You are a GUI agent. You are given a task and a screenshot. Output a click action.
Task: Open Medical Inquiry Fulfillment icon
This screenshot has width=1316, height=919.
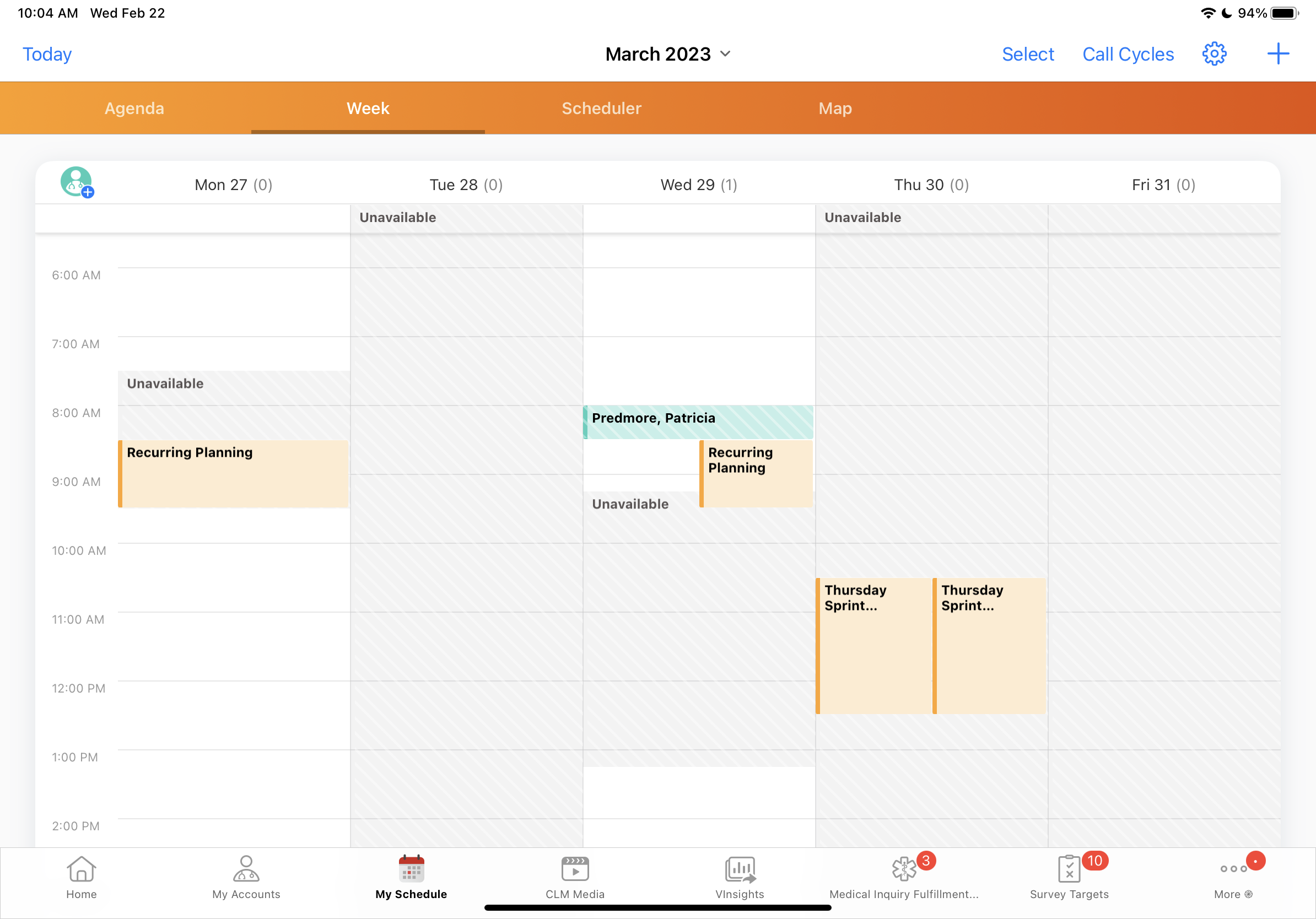pos(904,877)
